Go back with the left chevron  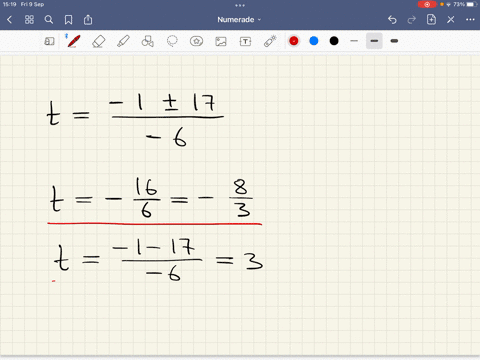(x=10, y=20)
